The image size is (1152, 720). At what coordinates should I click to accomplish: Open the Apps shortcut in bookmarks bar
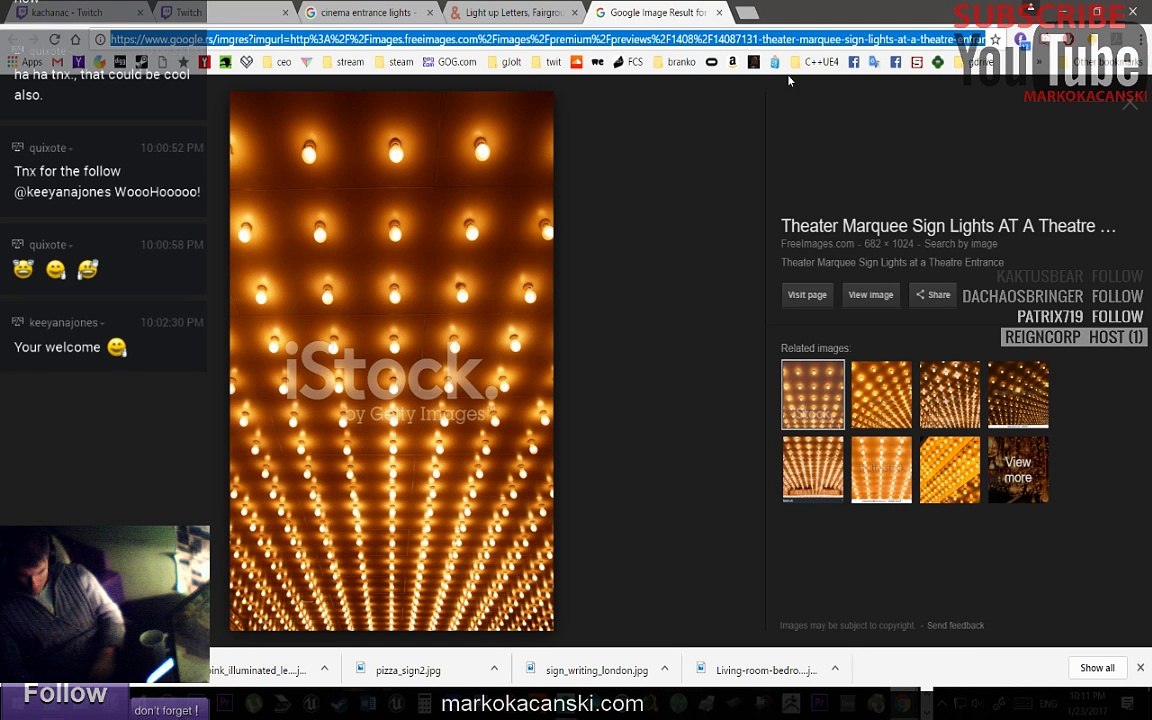click(x=24, y=62)
